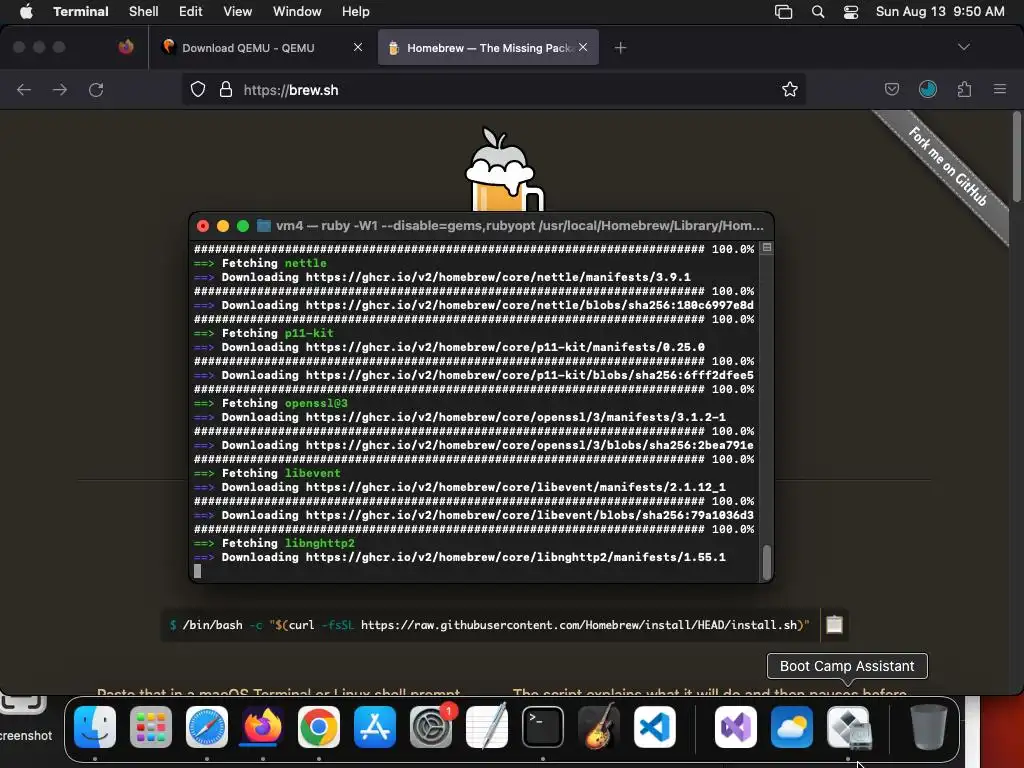Click the 'Fetching openssl@3' line
The image size is (1024, 768).
270,403
